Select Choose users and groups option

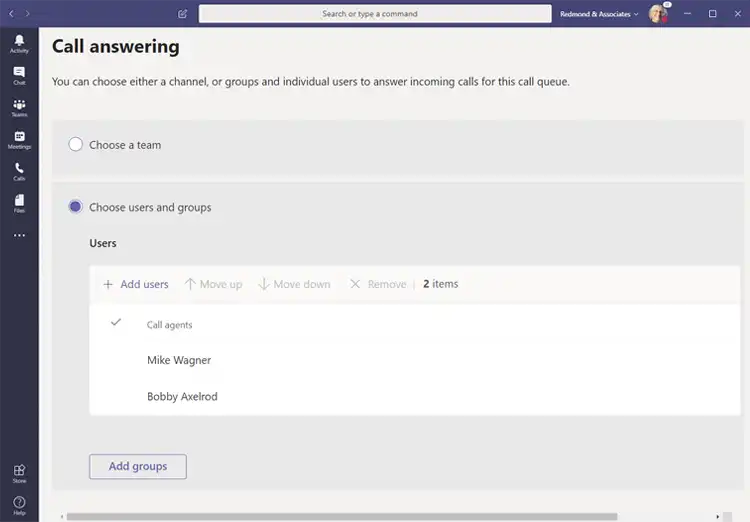(75, 207)
